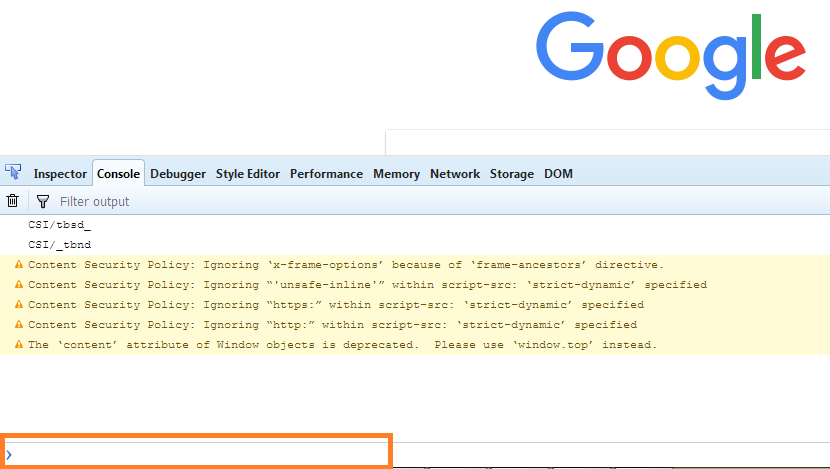Open the Storage tab
The height and width of the screenshot is (469, 830).
511,174
